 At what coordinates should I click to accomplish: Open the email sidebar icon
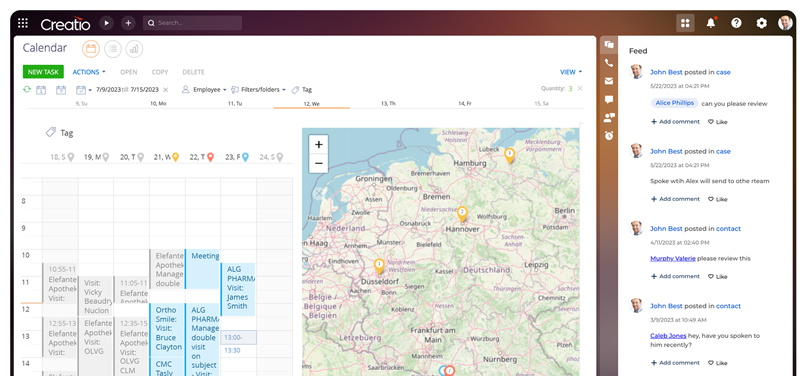[609, 81]
